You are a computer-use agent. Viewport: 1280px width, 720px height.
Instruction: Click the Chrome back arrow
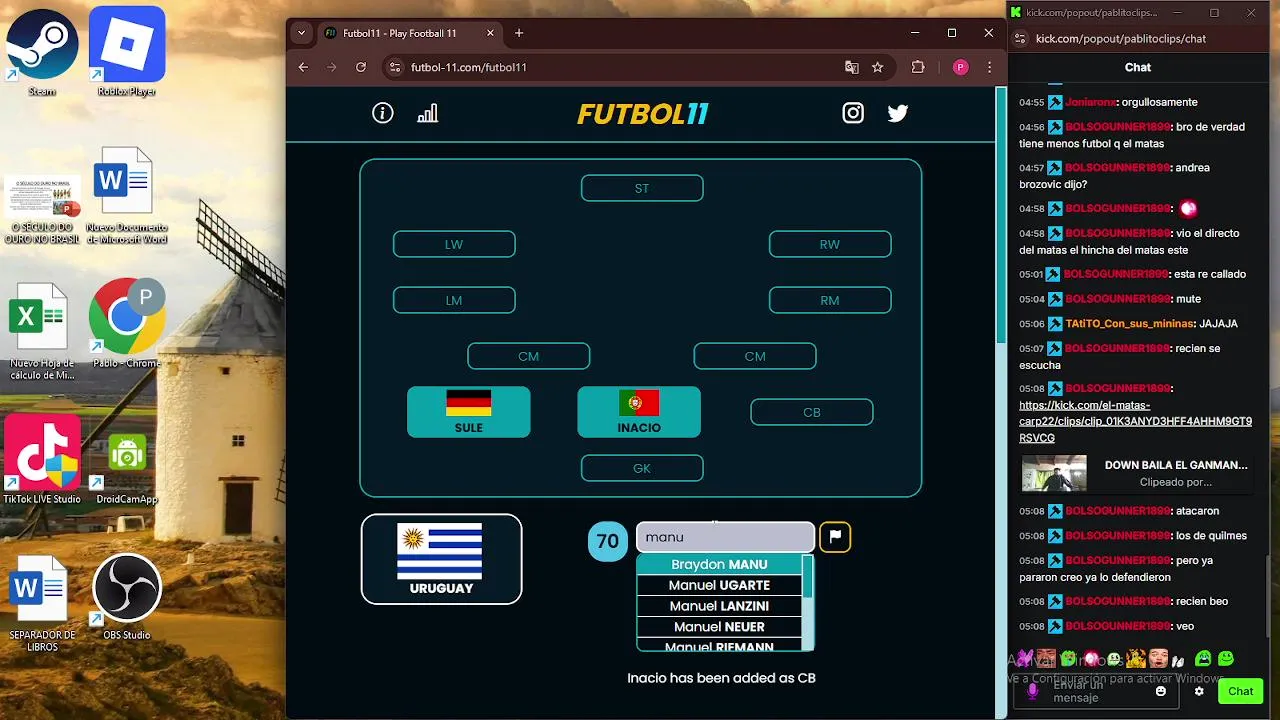[x=304, y=67]
